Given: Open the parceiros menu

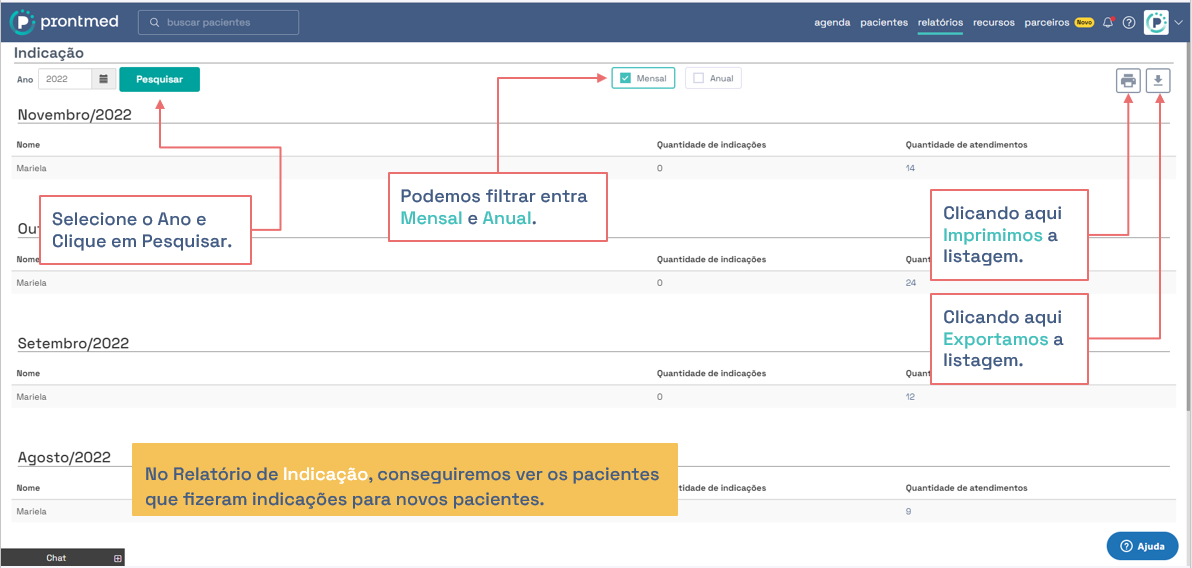Looking at the screenshot, I should coord(1046,22).
